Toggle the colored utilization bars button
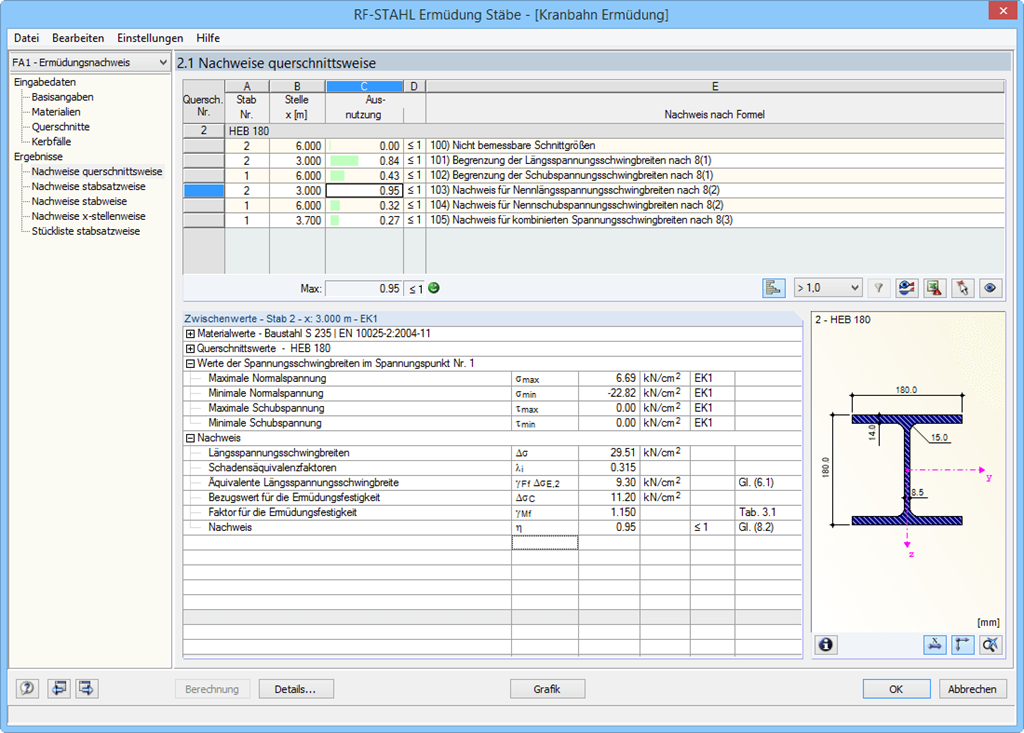This screenshot has width=1024, height=733. pyautogui.click(x=773, y=288)
